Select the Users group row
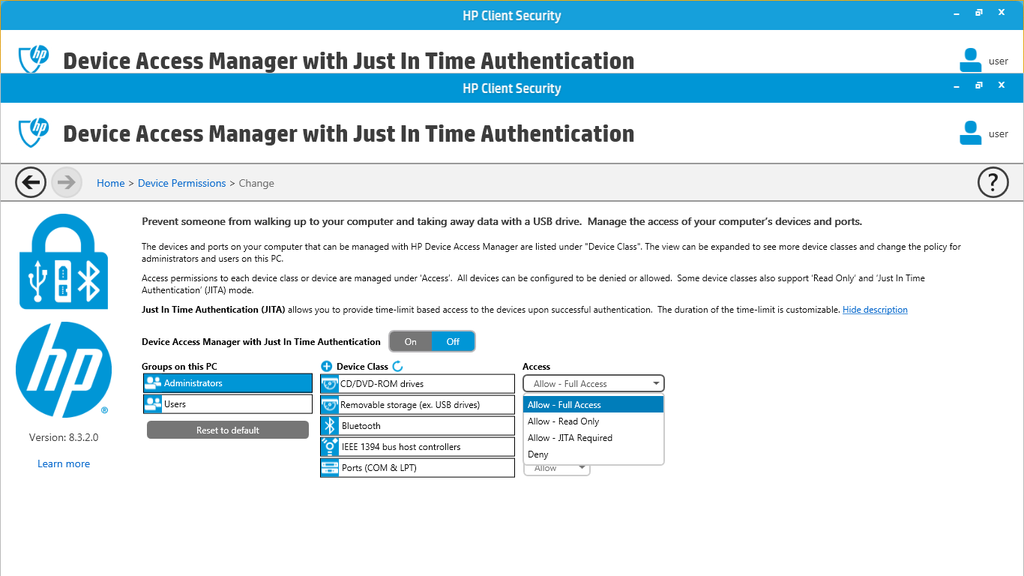Screen dimensions: 1024x576 227,404
